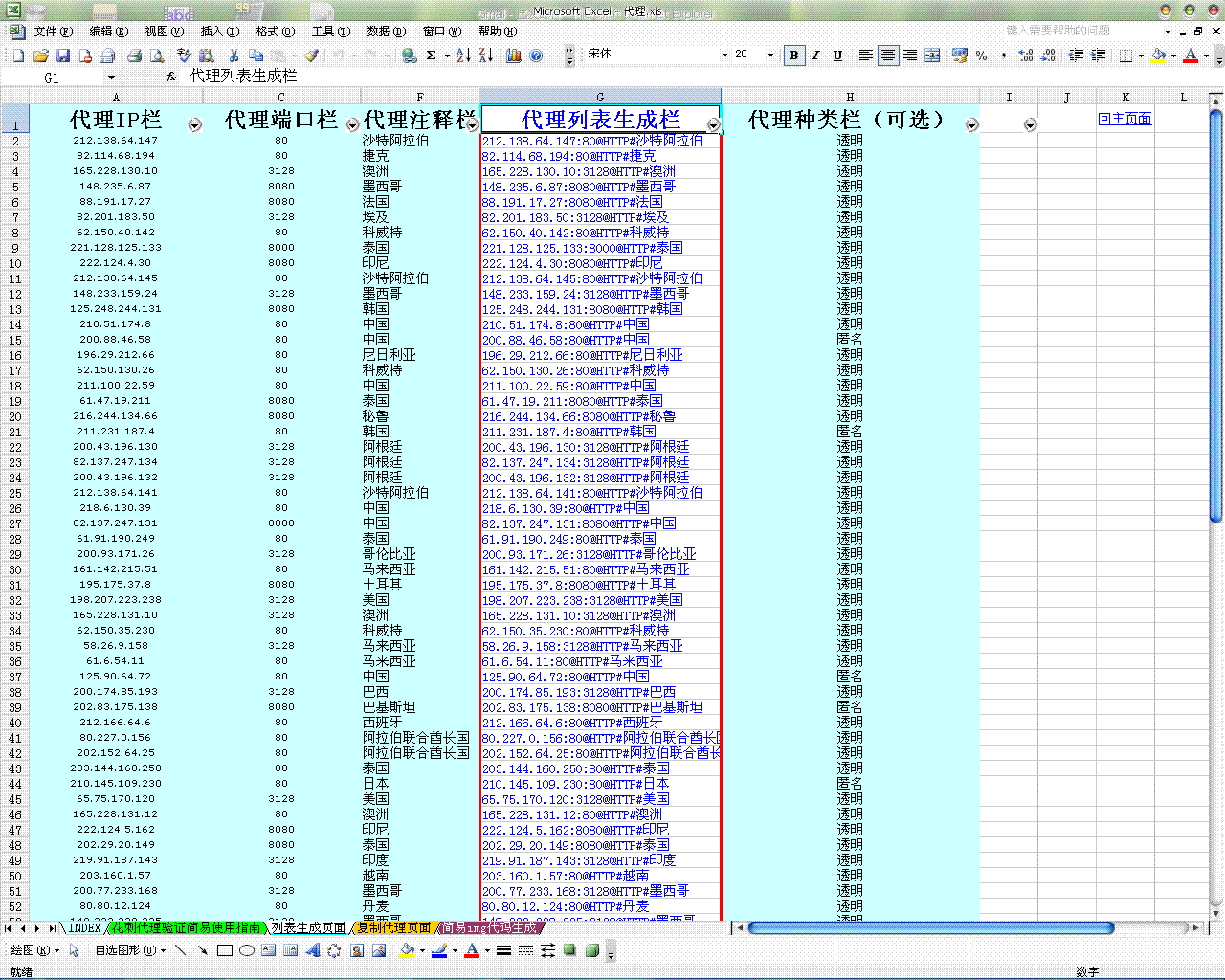Open the 自选图形 AutoShapes button
The width and height of the screenshot is (1225, 980).
[129, 950]
